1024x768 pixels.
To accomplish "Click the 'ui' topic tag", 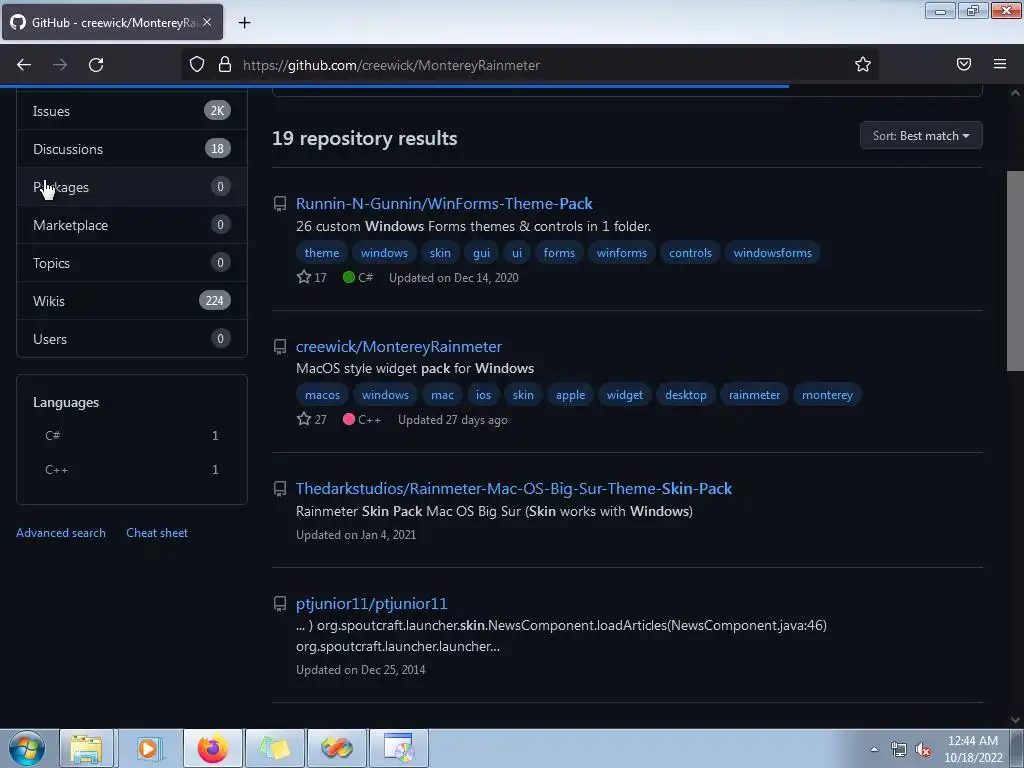I will [x=517, y=253].
